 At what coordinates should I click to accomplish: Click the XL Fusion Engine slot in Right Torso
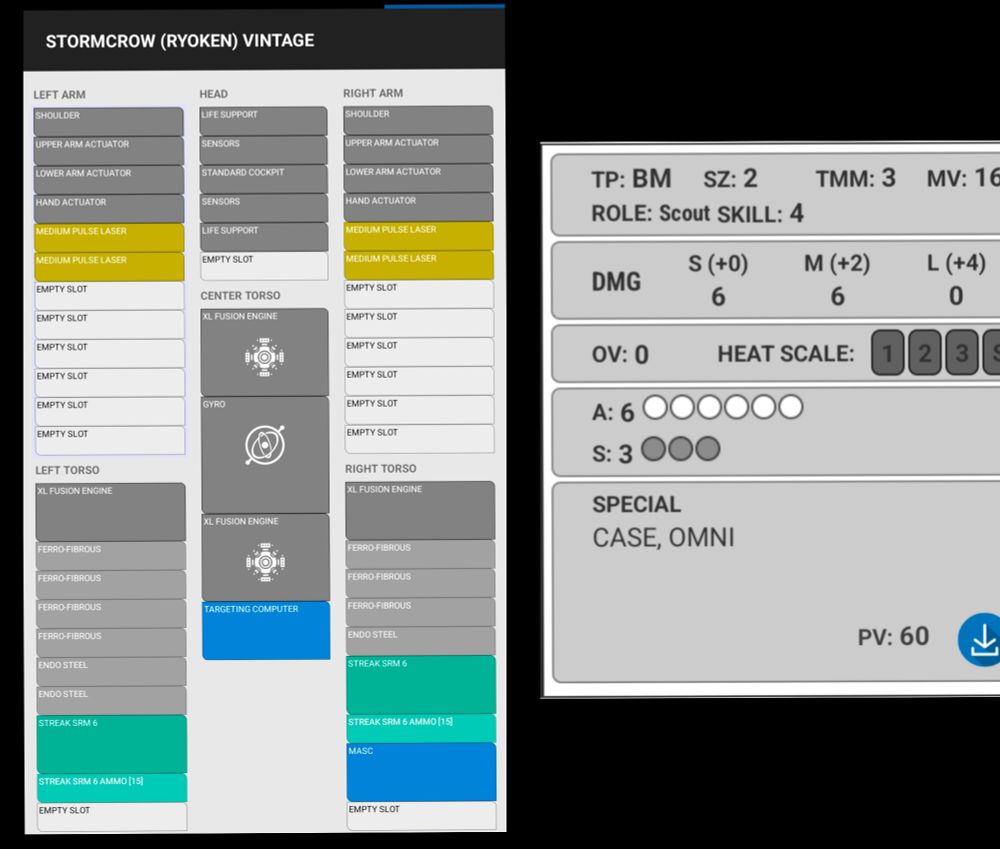pos(420,510)
